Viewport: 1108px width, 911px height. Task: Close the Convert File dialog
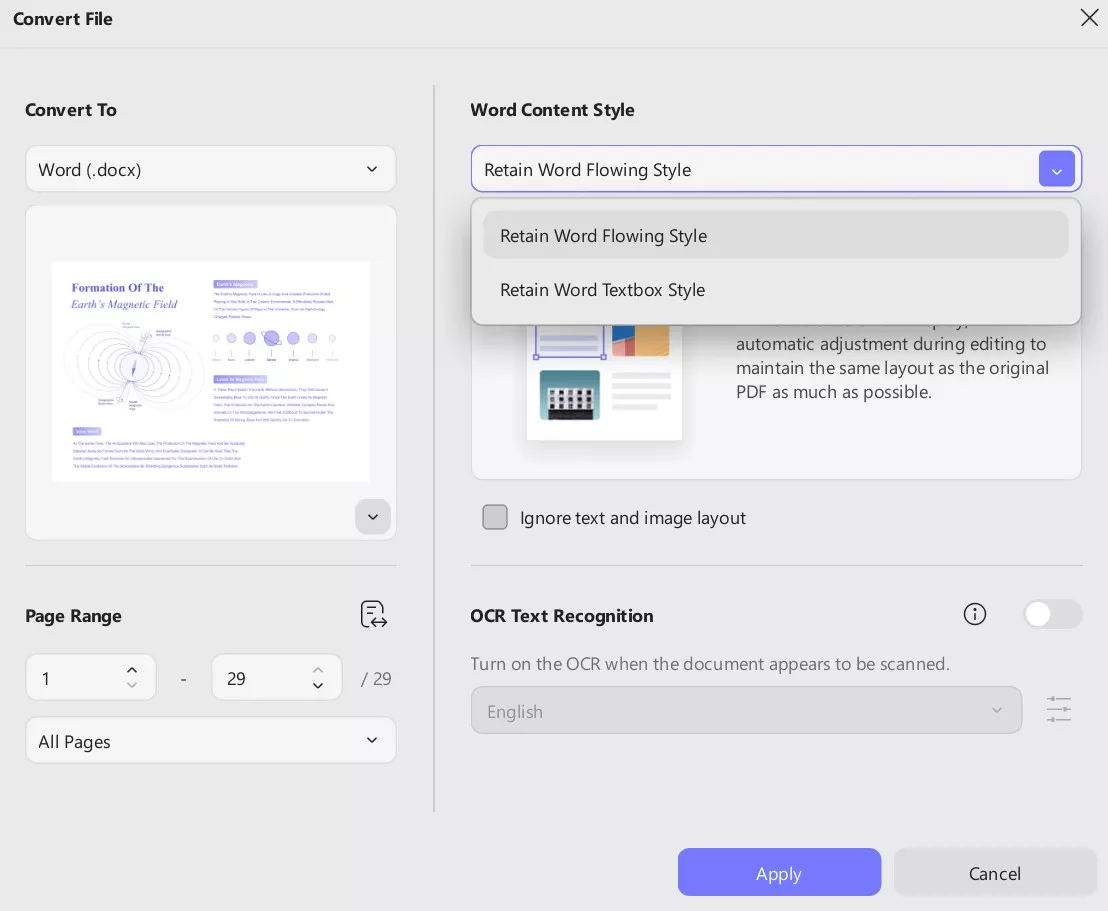[1089, 18]
